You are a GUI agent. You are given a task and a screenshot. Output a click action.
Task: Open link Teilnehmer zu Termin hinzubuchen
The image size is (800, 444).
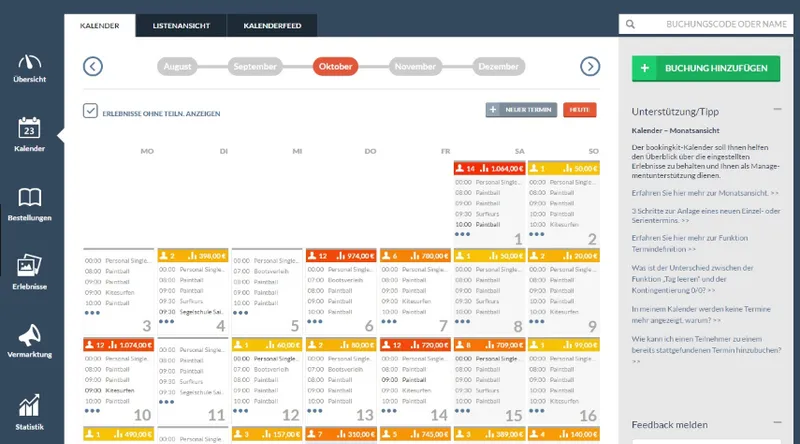click(706, 350)
